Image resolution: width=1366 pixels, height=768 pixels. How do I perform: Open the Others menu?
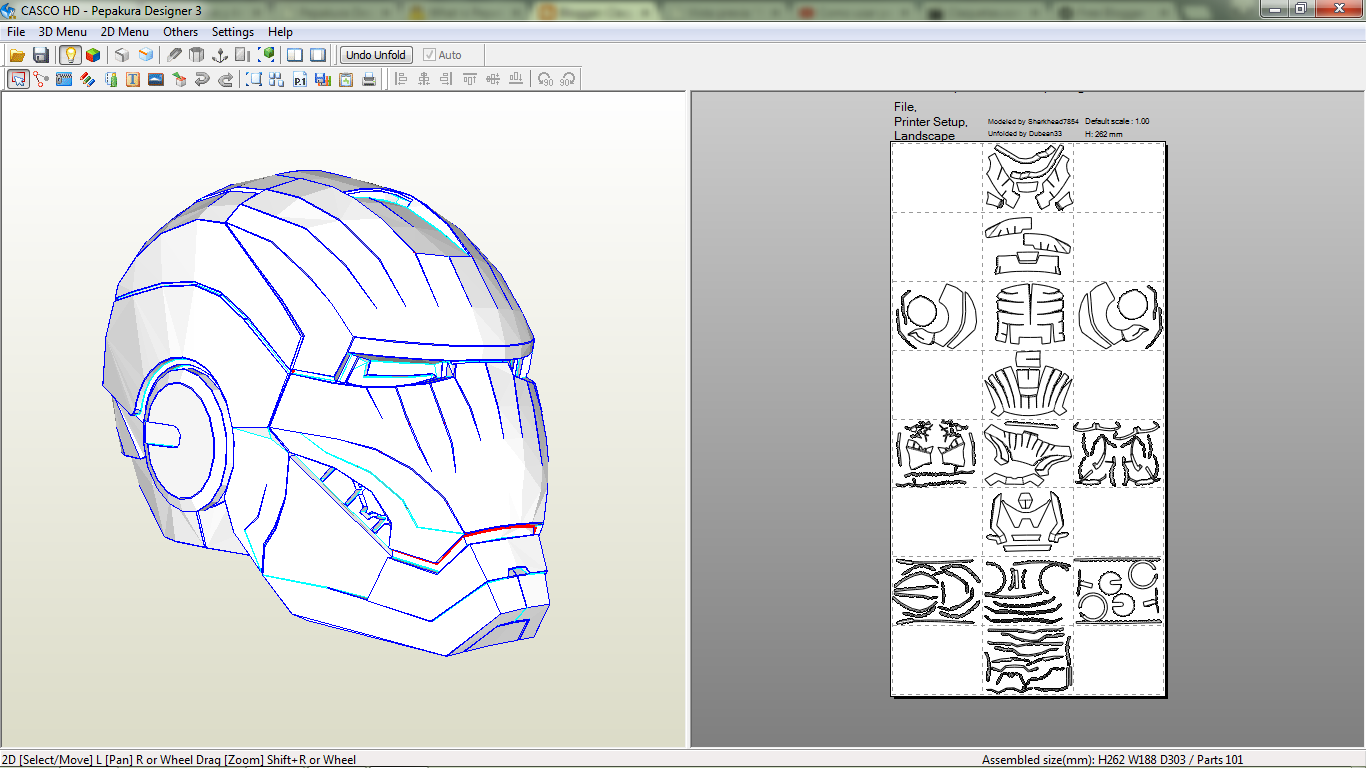tap(181, 32)
